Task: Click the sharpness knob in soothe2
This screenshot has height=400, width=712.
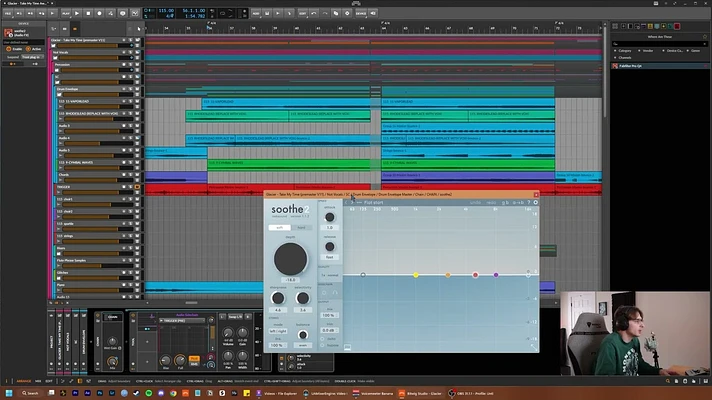Action: [278, 298]
